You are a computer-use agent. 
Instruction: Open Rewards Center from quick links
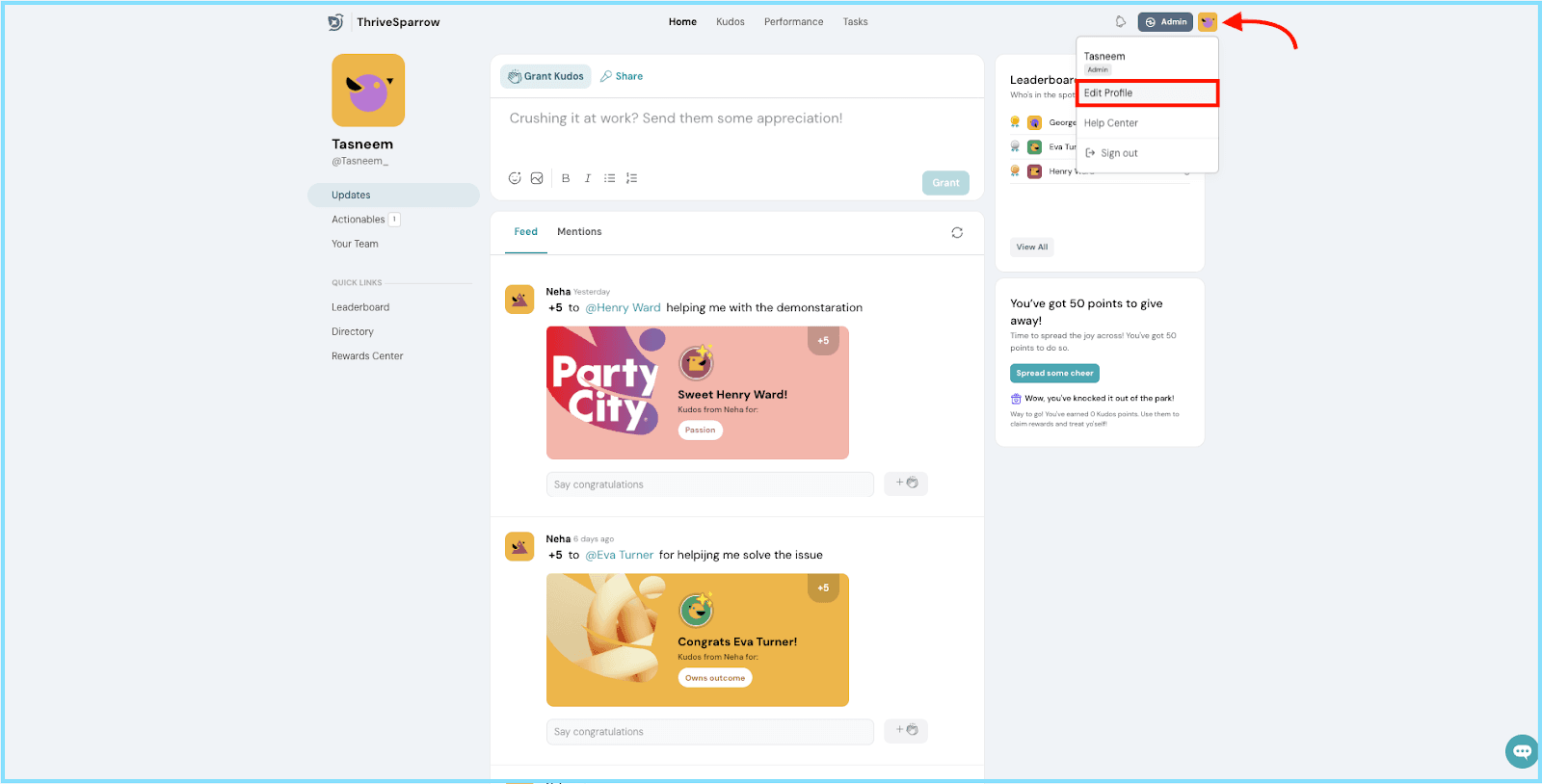pos(367,356)
